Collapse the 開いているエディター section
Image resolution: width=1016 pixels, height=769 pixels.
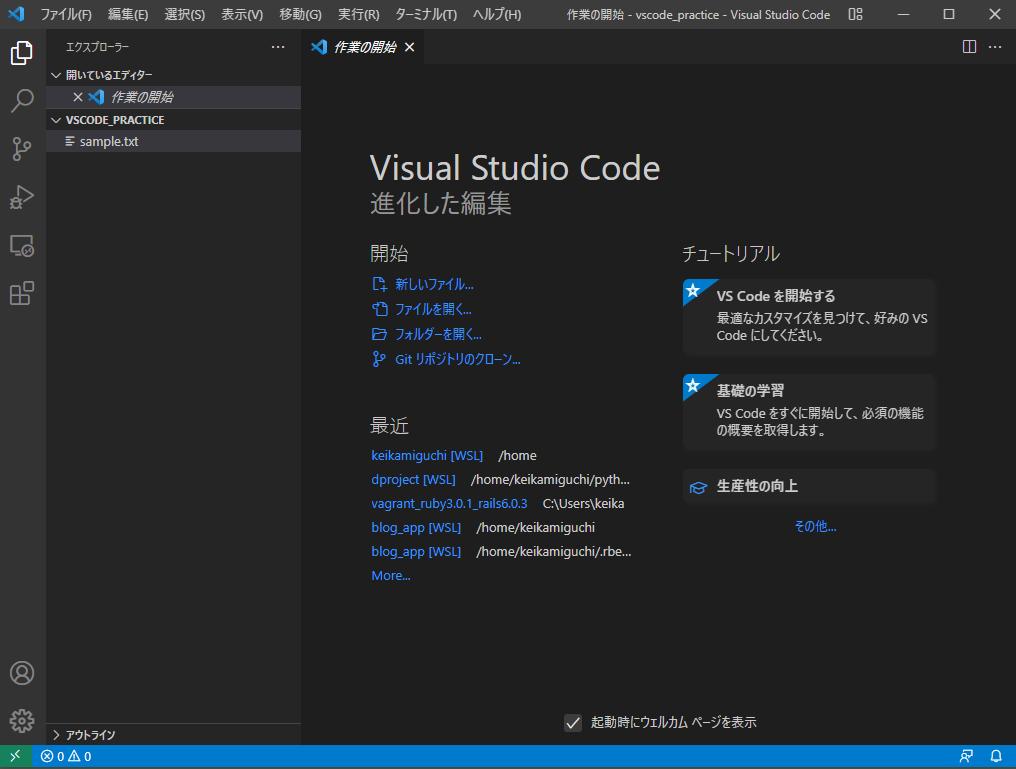coord(174,75)
